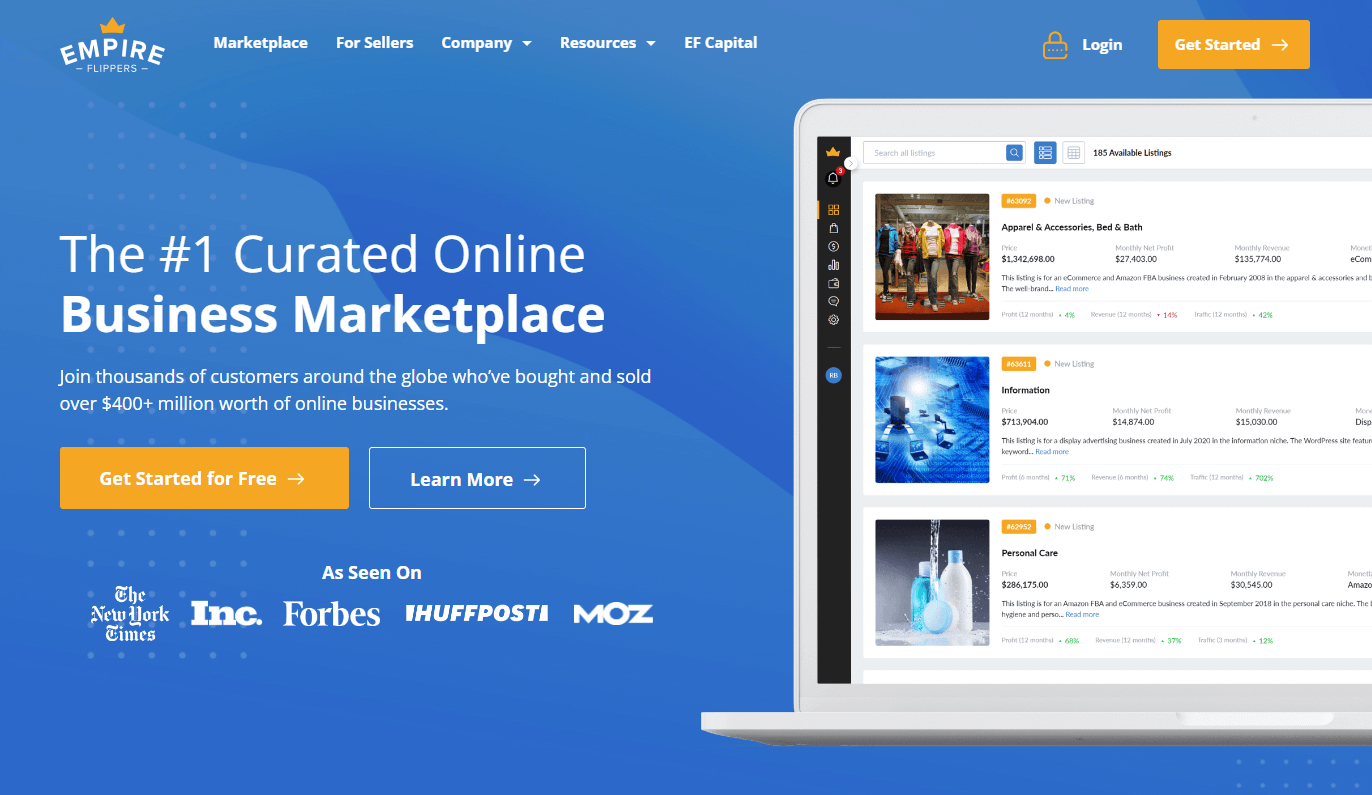
Task: Open the chat bubble sidebar icon
Action: pyautogui.click(x=834, y=301)
